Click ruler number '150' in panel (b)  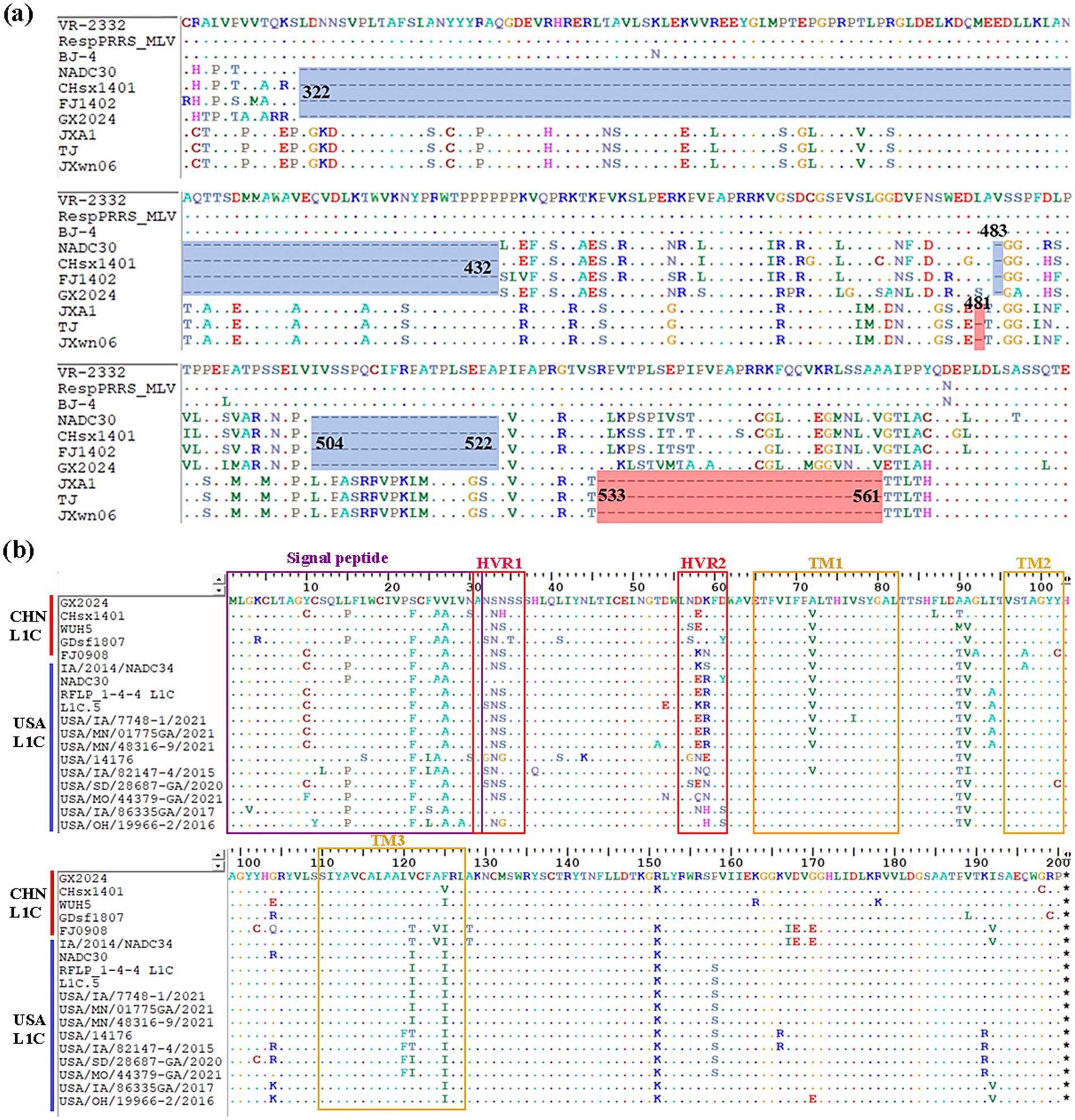(x=649, y=863)
